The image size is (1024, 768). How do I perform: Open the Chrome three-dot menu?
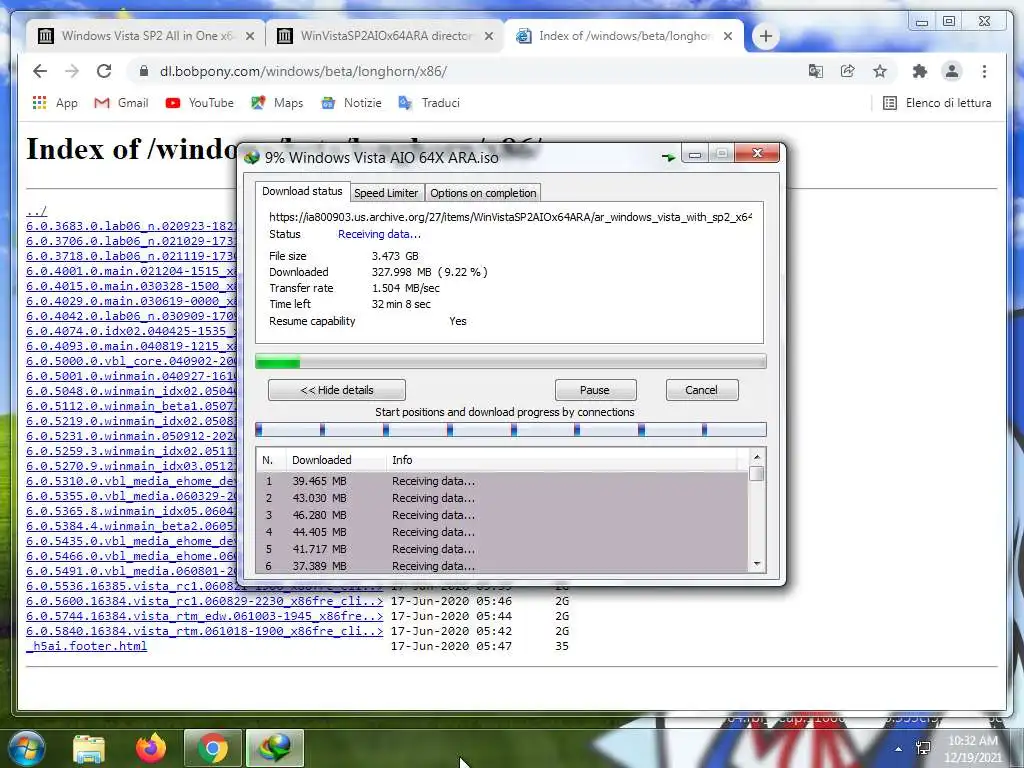(984, 71)
